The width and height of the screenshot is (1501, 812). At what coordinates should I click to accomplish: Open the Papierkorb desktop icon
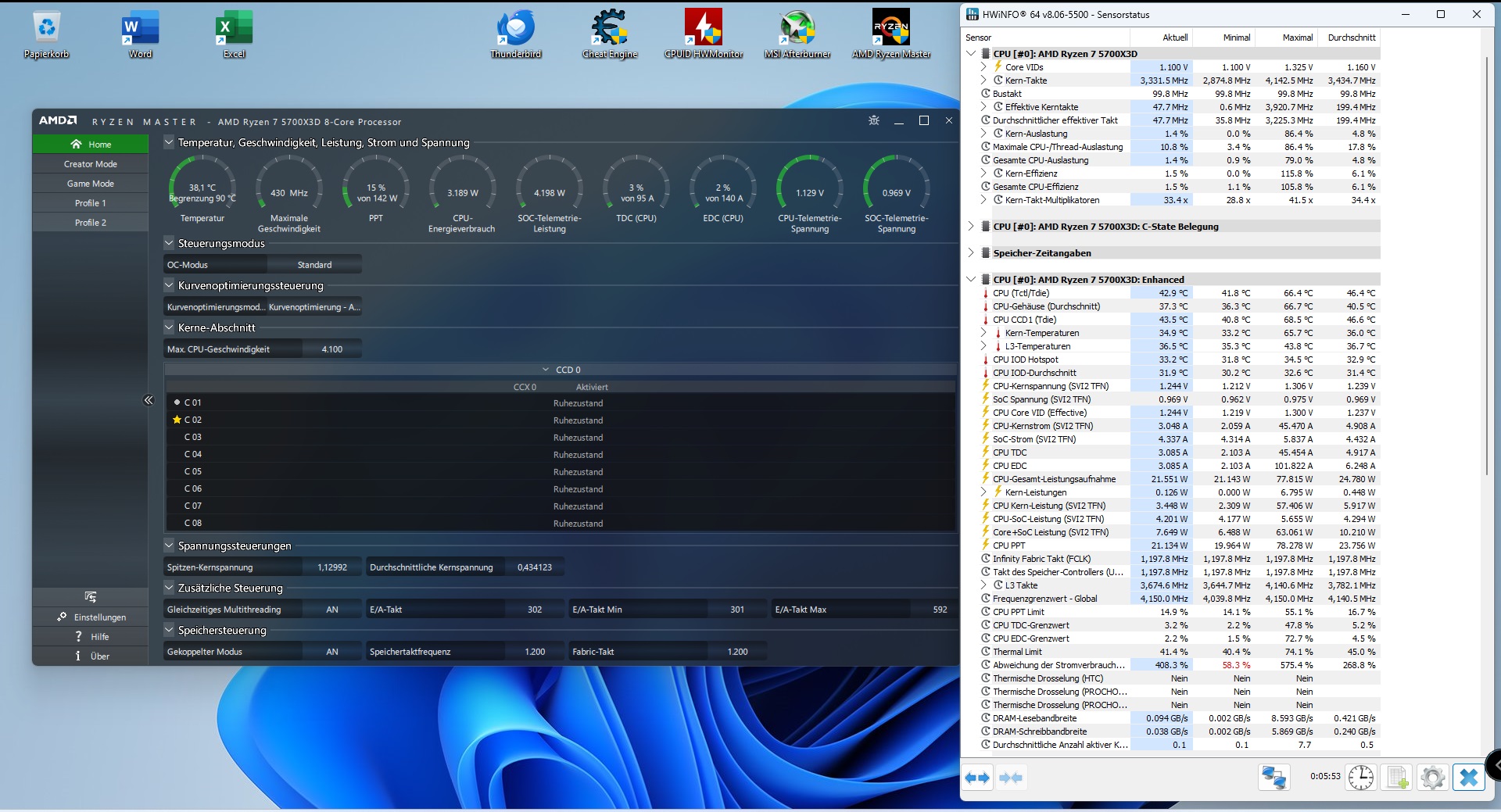pyautogui.click(x=47, y=34)
